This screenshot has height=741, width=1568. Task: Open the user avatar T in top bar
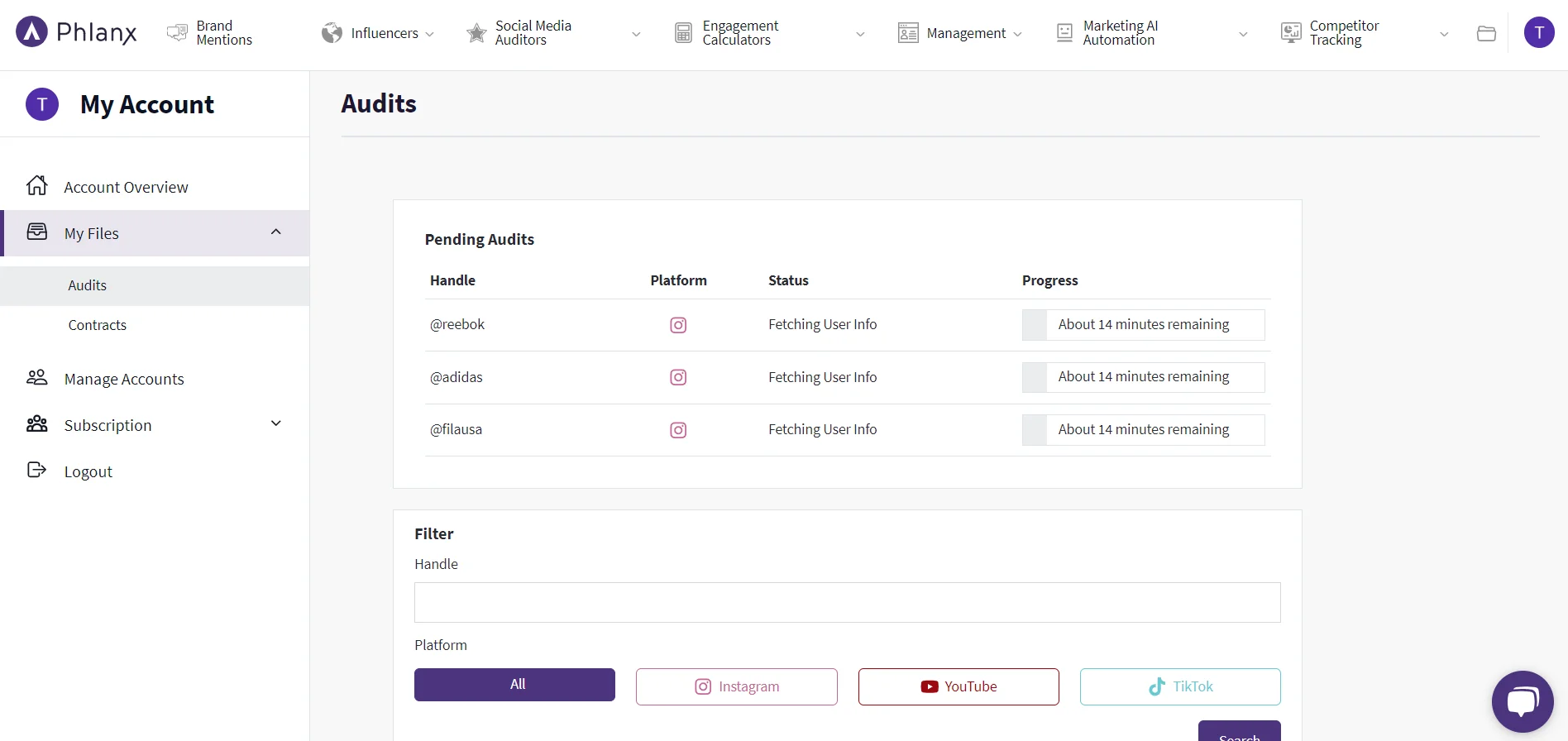1539,32
